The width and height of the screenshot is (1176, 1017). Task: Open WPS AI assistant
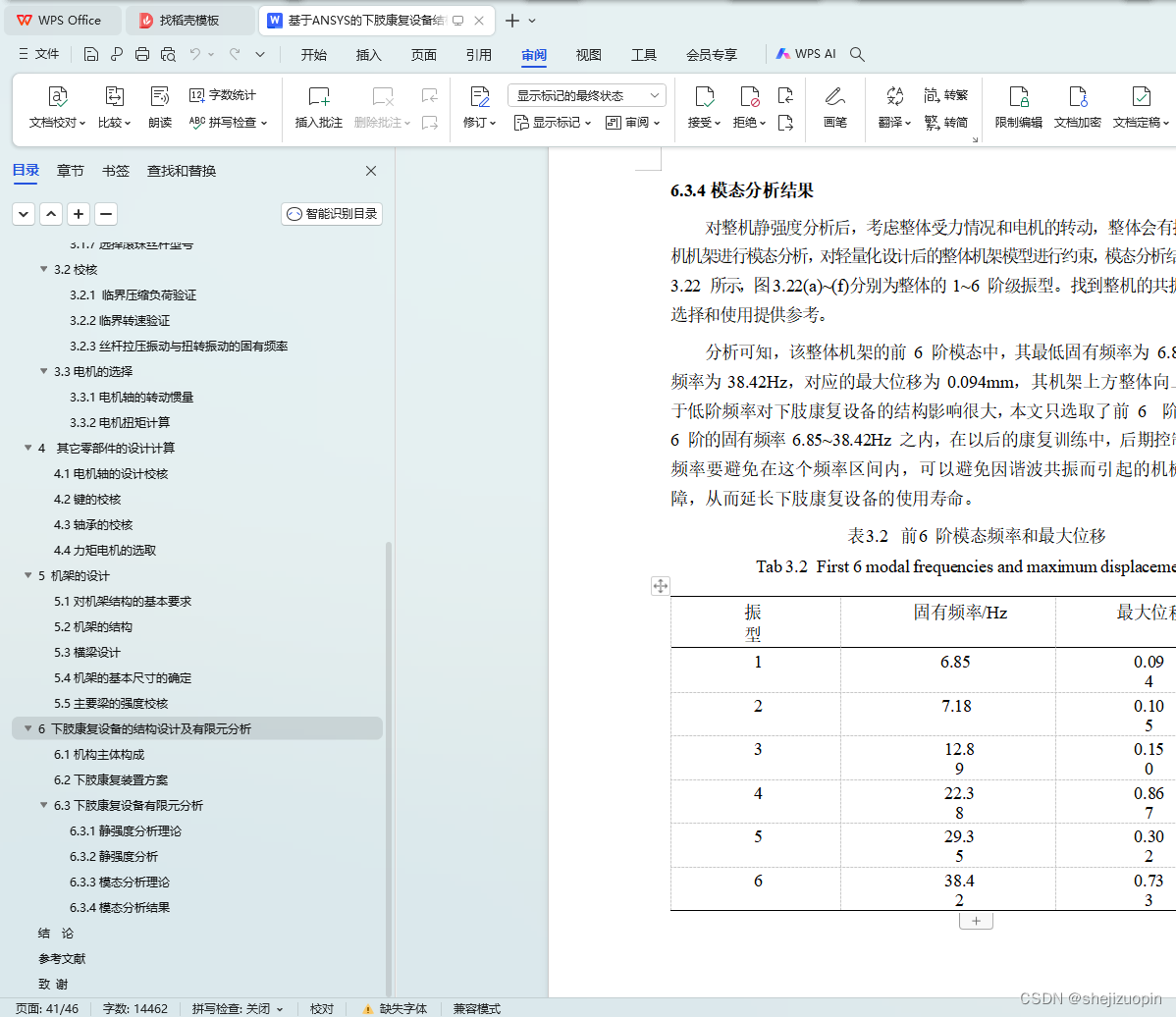pos(806,54)
